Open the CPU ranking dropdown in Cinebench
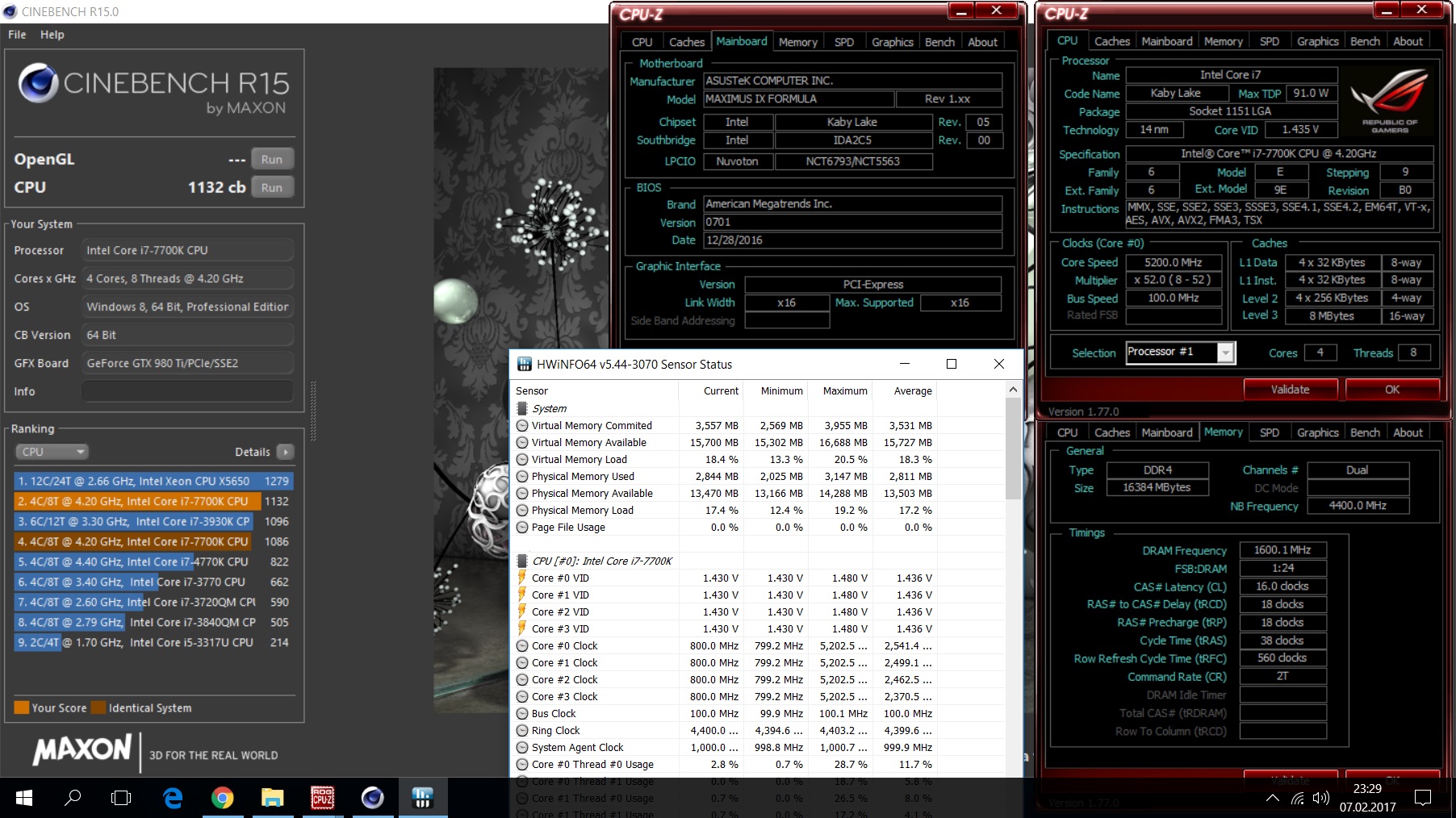Screen dimensions: 1456x818 (52, 452)
